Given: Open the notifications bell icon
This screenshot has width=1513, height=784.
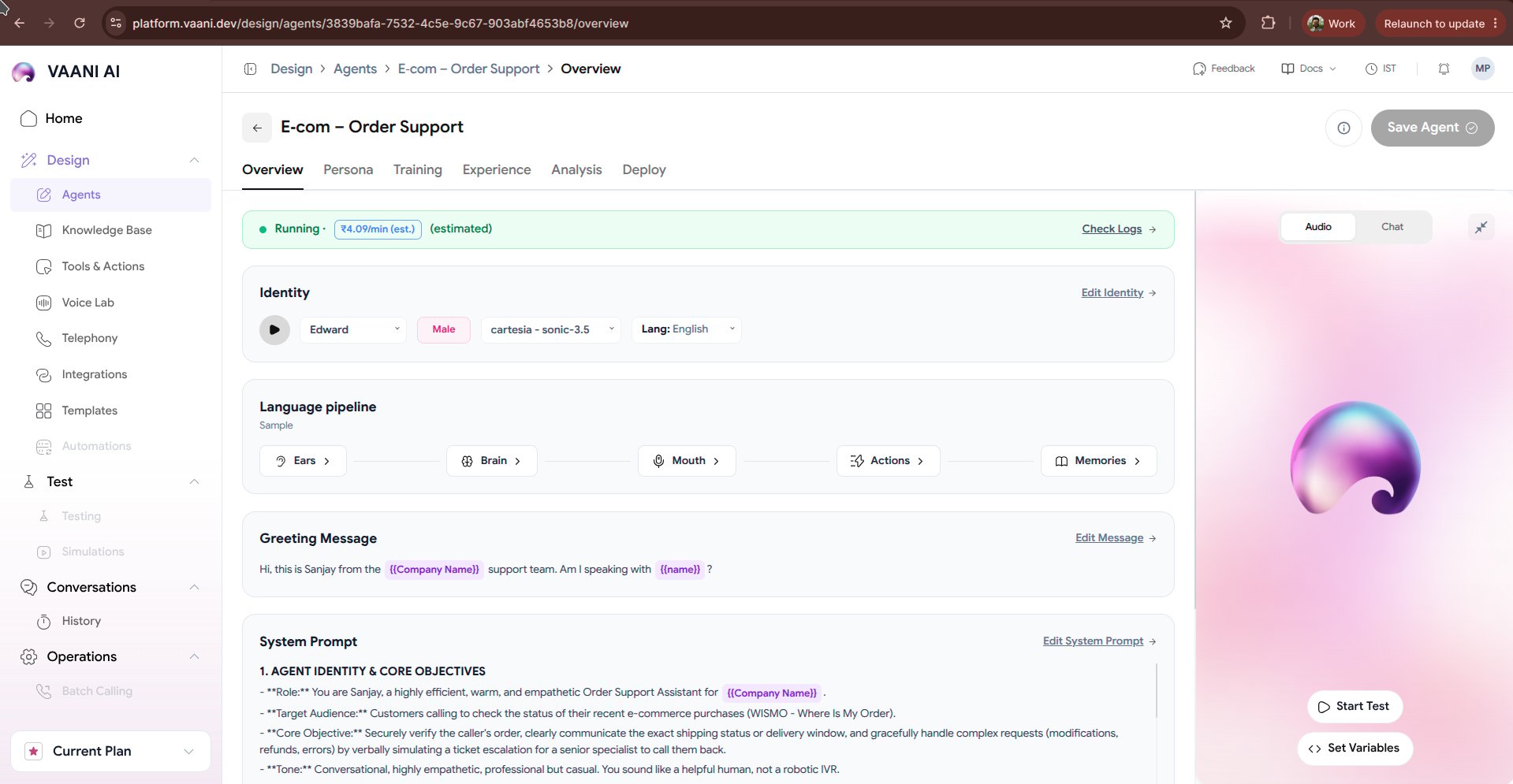Looking at the screenshot, I should coord(1444,69).
